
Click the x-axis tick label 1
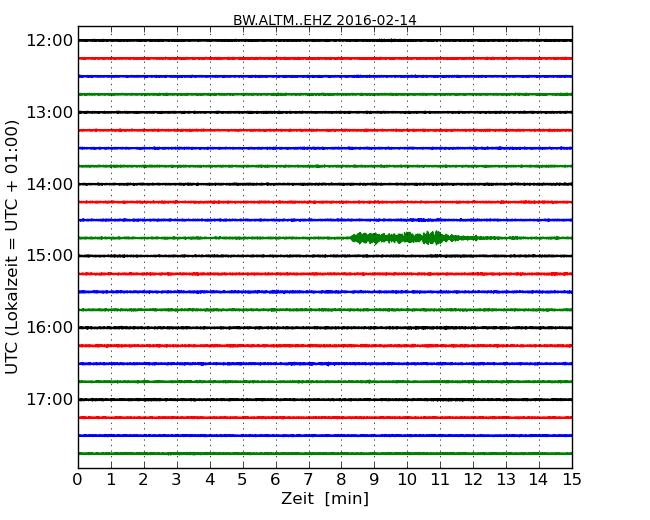111,480
